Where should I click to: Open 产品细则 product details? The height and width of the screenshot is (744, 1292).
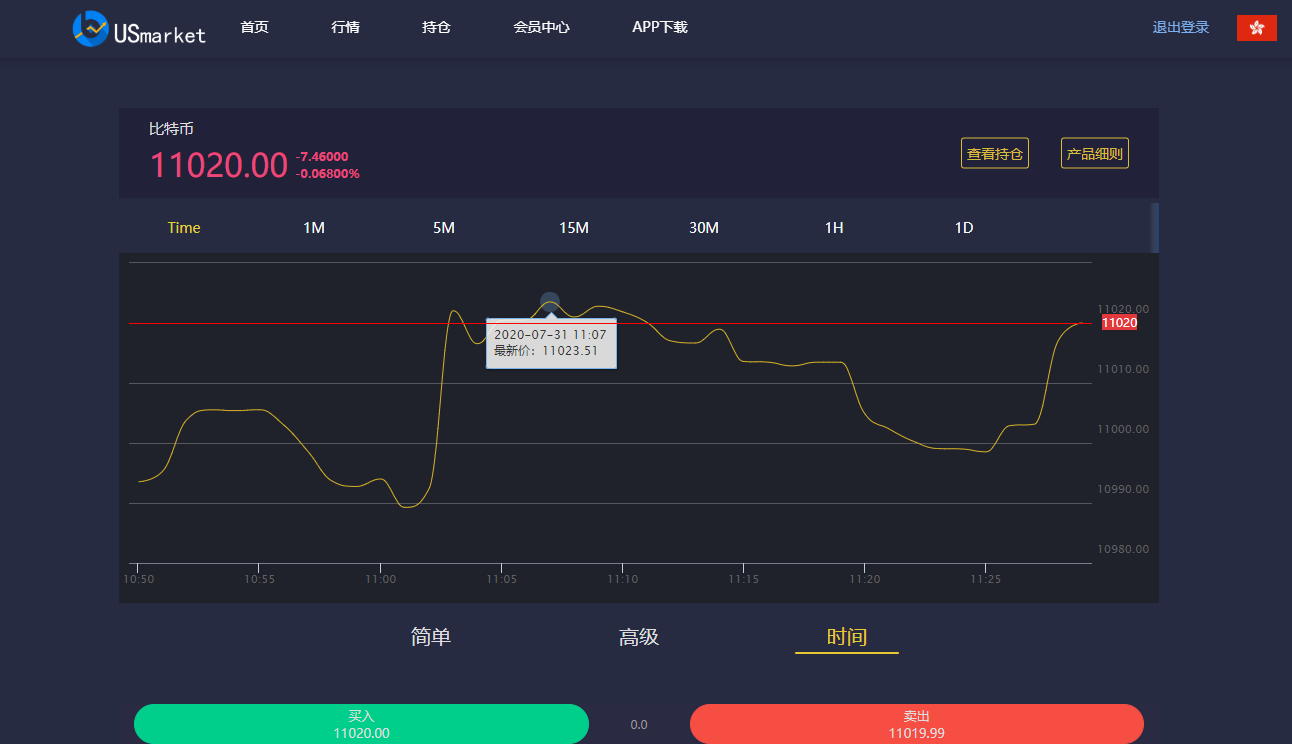(1095, 153)
